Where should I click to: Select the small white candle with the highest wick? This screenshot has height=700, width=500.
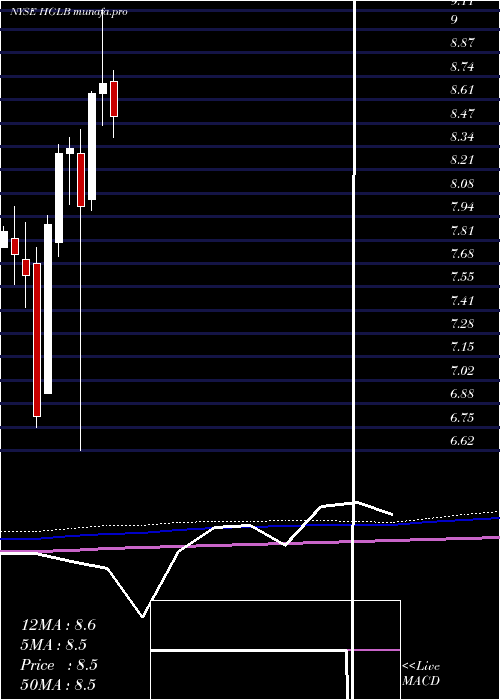point(103,88)
